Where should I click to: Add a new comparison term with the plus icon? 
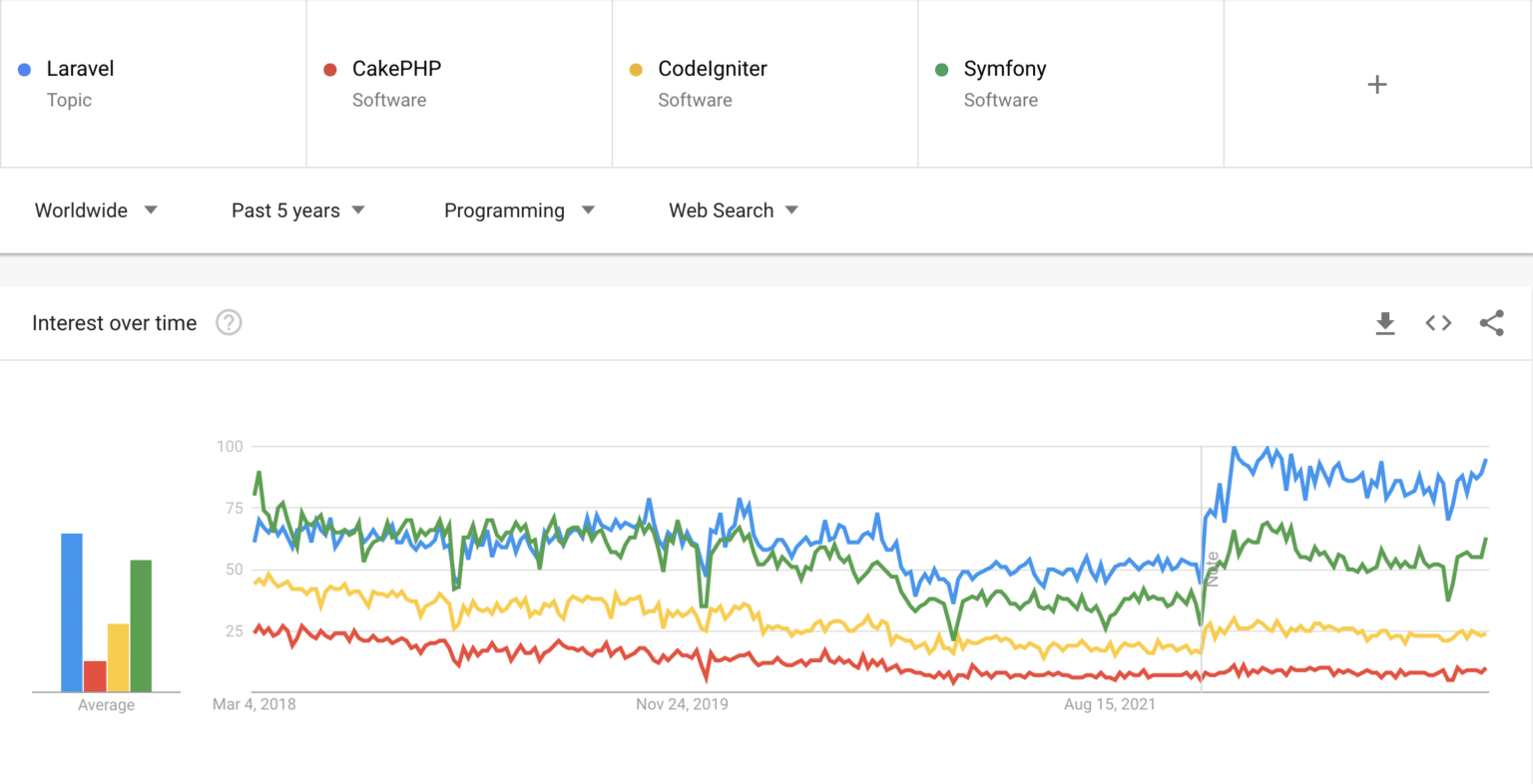1377,84
